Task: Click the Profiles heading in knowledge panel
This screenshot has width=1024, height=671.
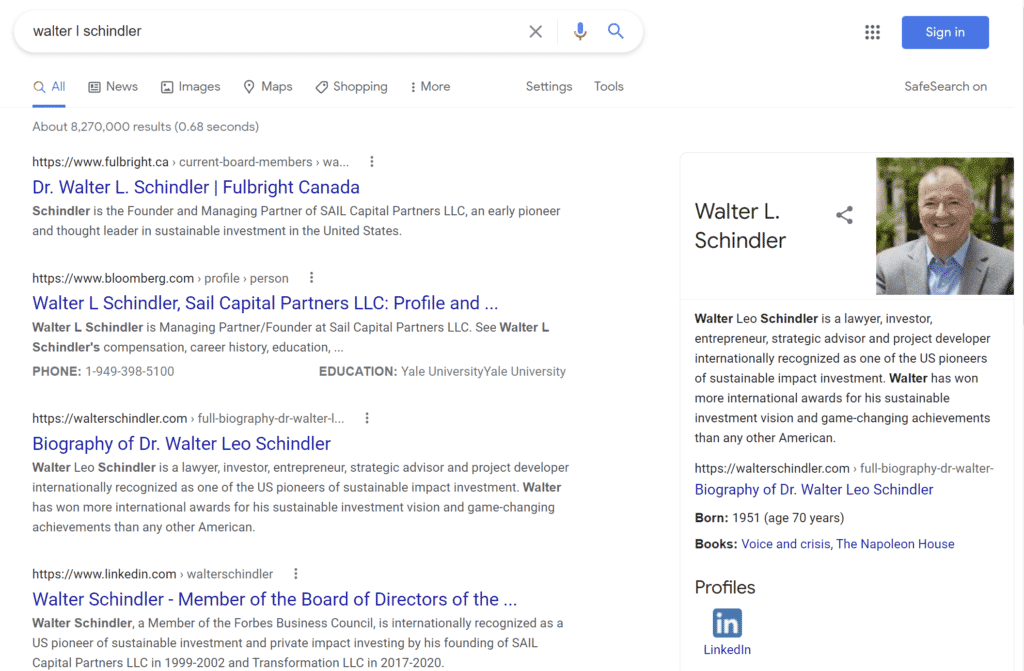Action: tap(725, 587)
